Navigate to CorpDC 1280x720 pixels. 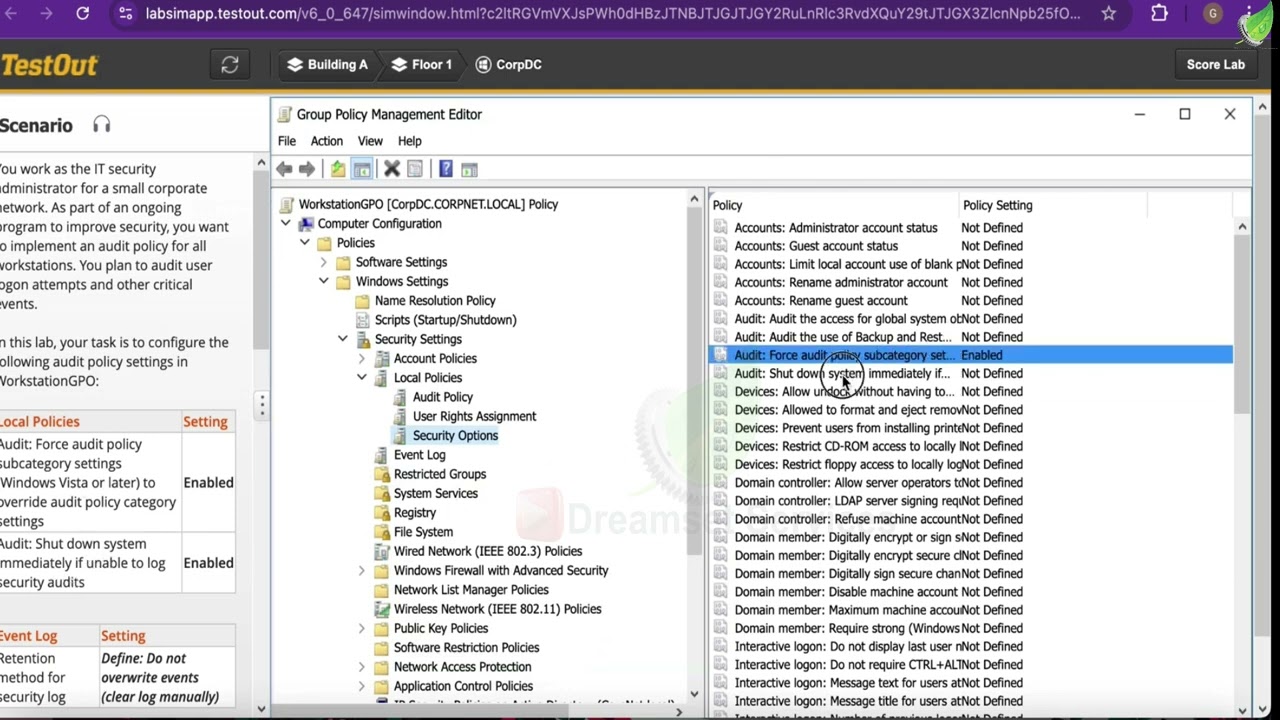point(509,64)
